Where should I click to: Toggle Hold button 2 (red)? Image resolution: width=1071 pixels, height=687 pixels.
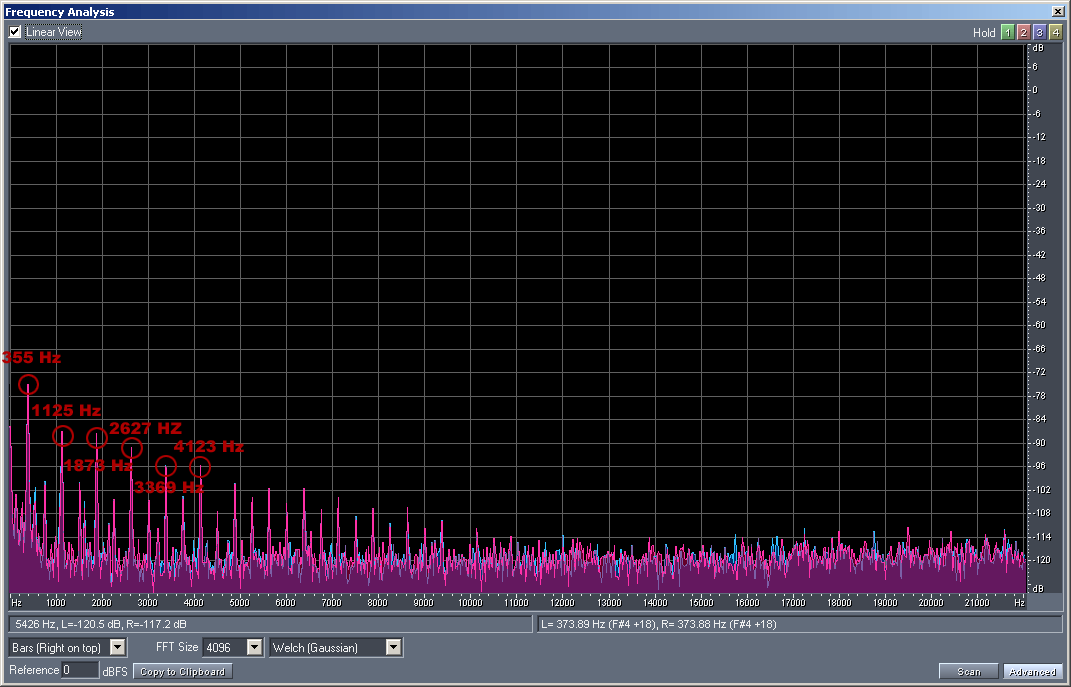[1023, 32]
